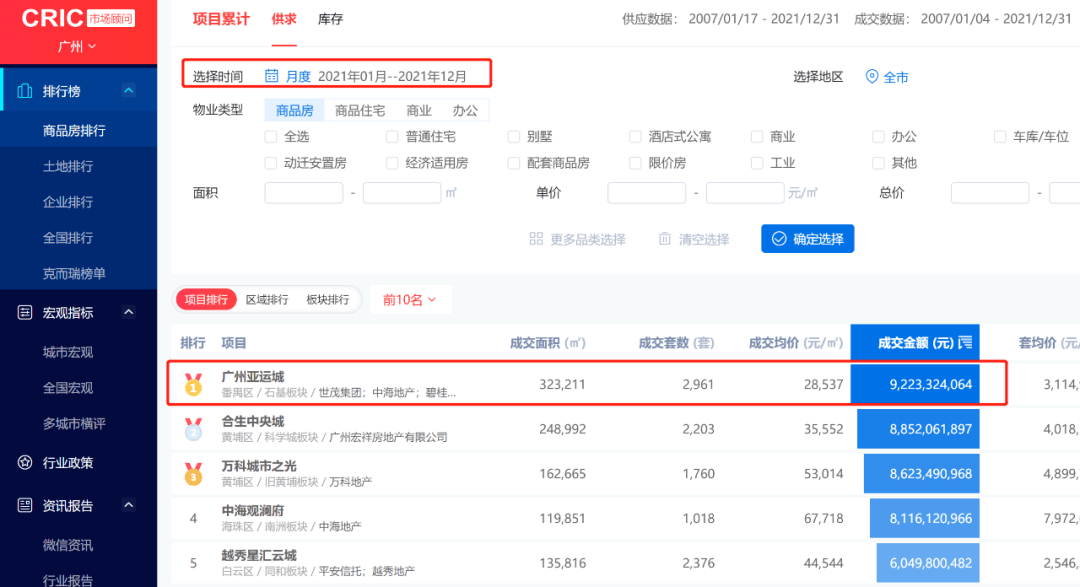
Task: Check the 酒店式公寓 checkbox
Action: click(636, 137)
